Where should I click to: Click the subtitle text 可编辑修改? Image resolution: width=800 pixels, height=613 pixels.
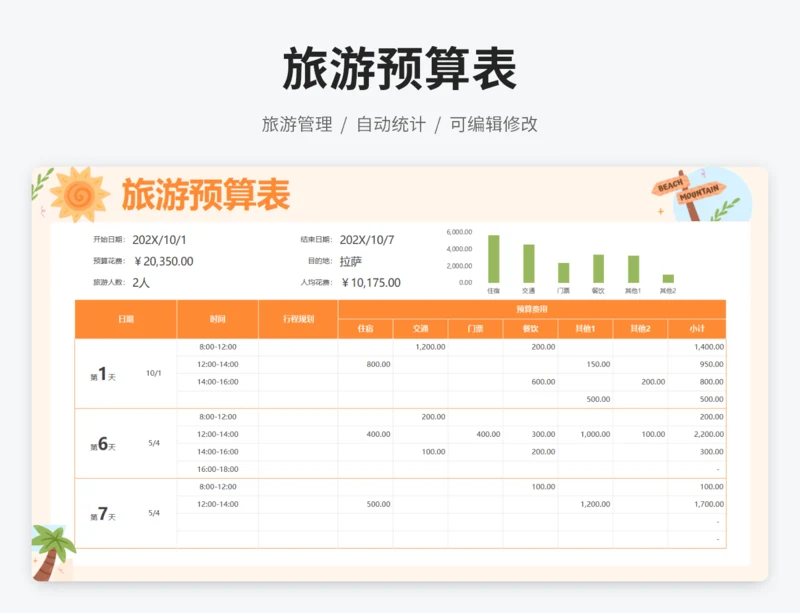tap(493, 124)
